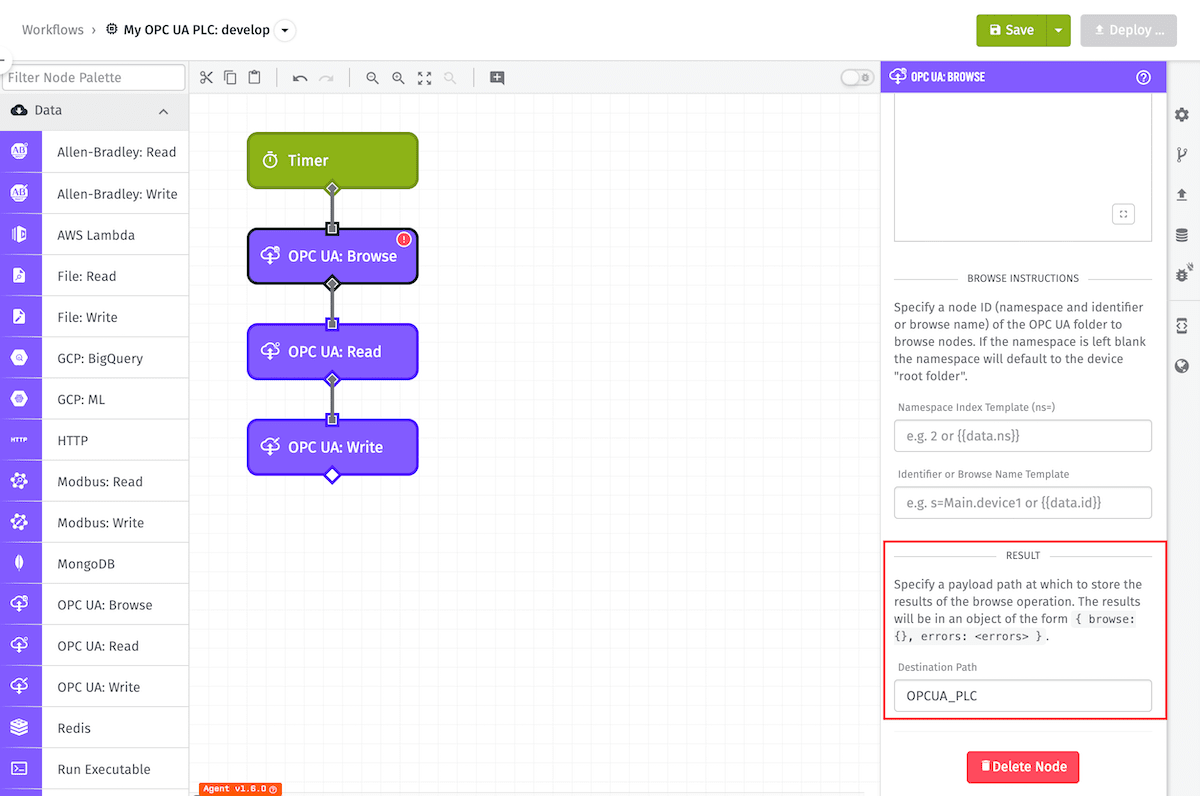Click the cut (scissors) toolbar icon
This screenshot has height=796, width=1200.
pos(206,78)
